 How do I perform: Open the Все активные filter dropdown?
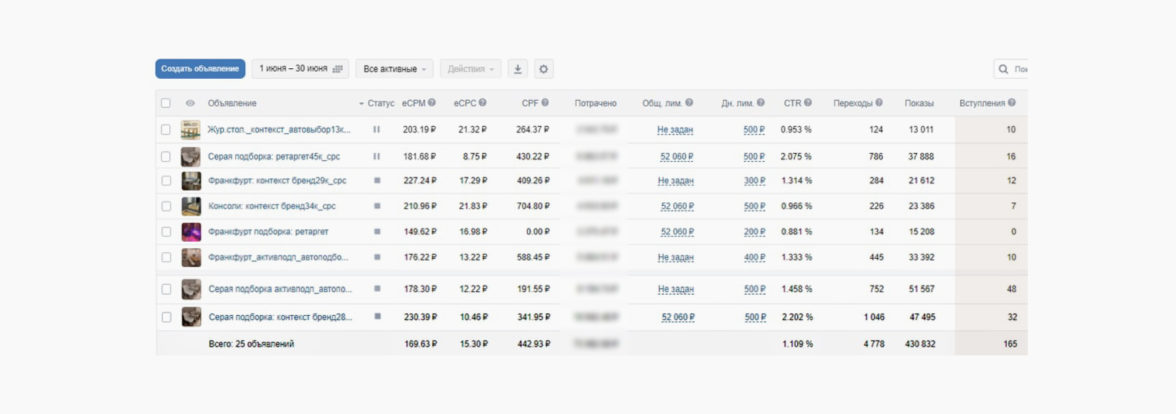pos(394,69)
